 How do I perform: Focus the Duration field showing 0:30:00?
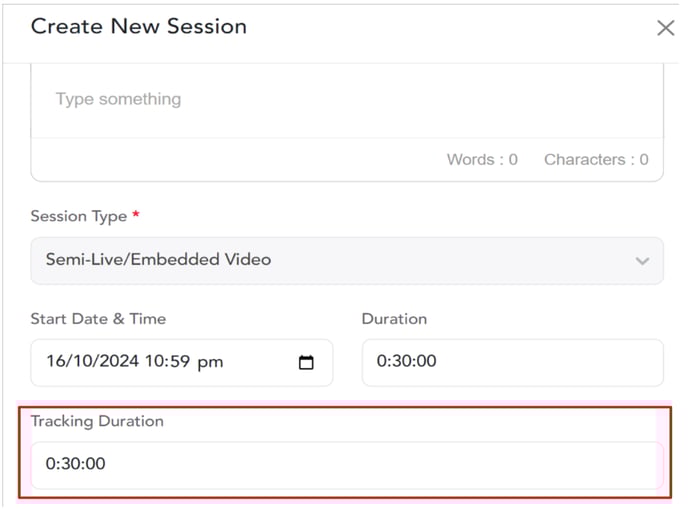(512, 362)
